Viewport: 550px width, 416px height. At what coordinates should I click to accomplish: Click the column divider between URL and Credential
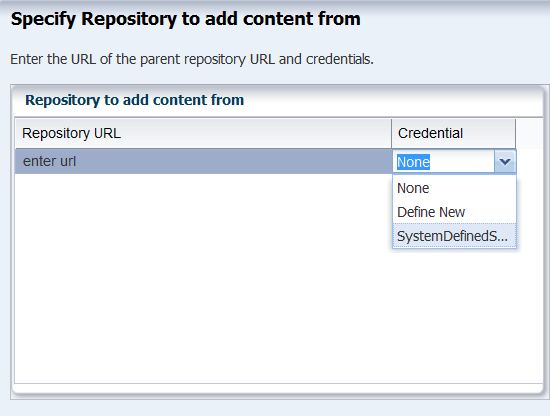pyautogui.click(x=391, y=133)
